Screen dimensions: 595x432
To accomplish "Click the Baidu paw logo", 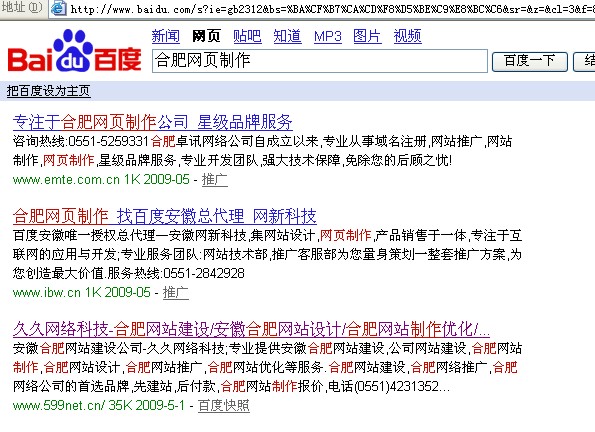I will click(x=74, y=50).
